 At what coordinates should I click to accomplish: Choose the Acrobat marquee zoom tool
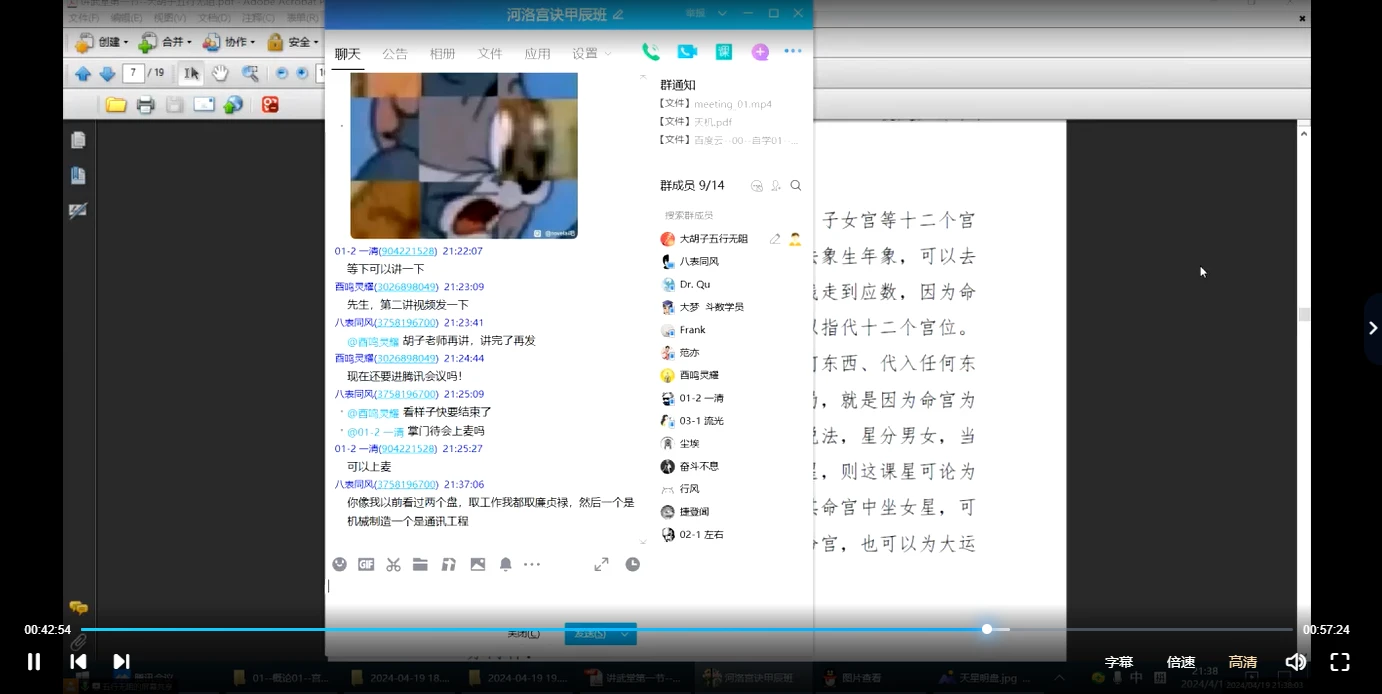coord(250,73)
